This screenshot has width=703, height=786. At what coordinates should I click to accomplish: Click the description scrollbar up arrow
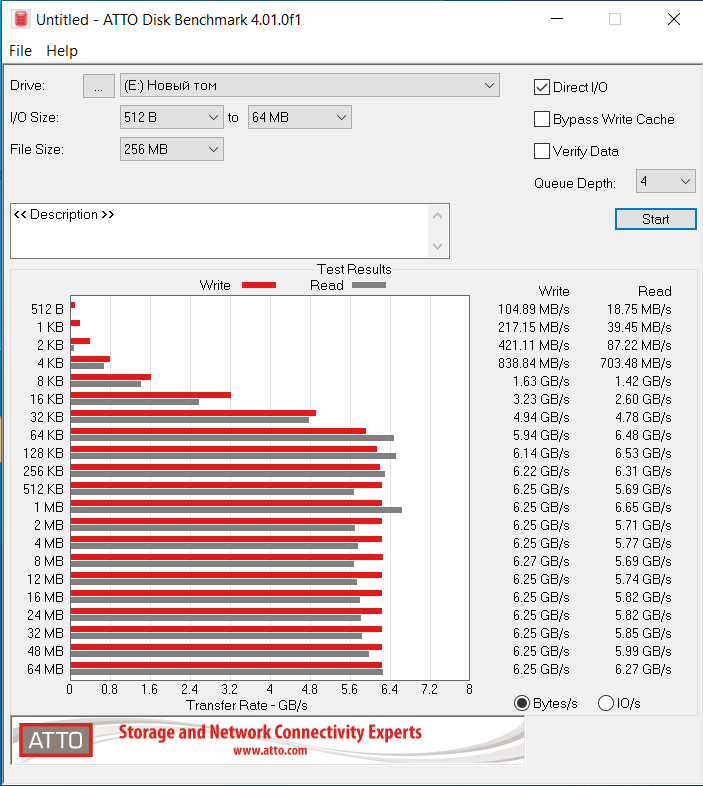click(437, 216)
